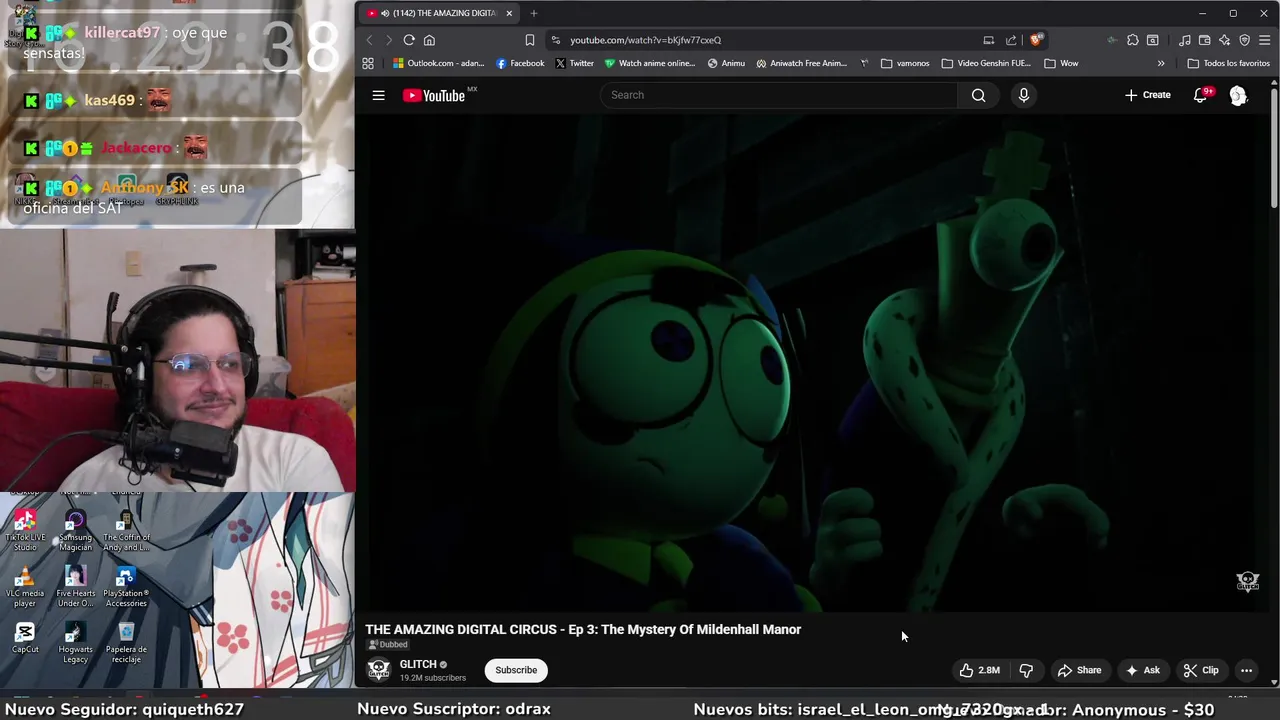Share the page from address bar icon
The image size is (1280, 720).
(1011, 40)
